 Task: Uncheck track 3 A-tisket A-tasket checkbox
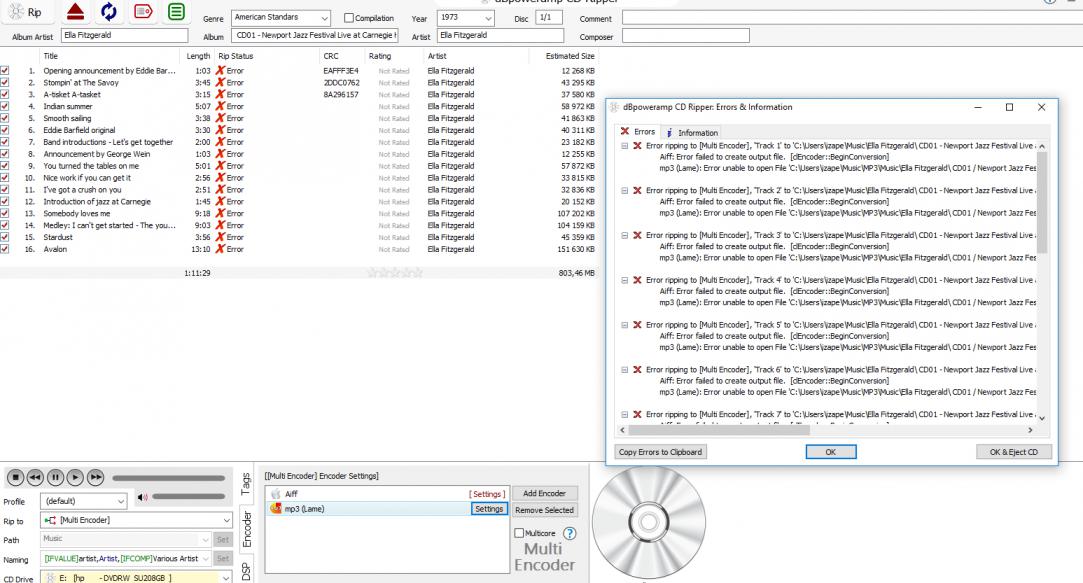pos(5,94)
